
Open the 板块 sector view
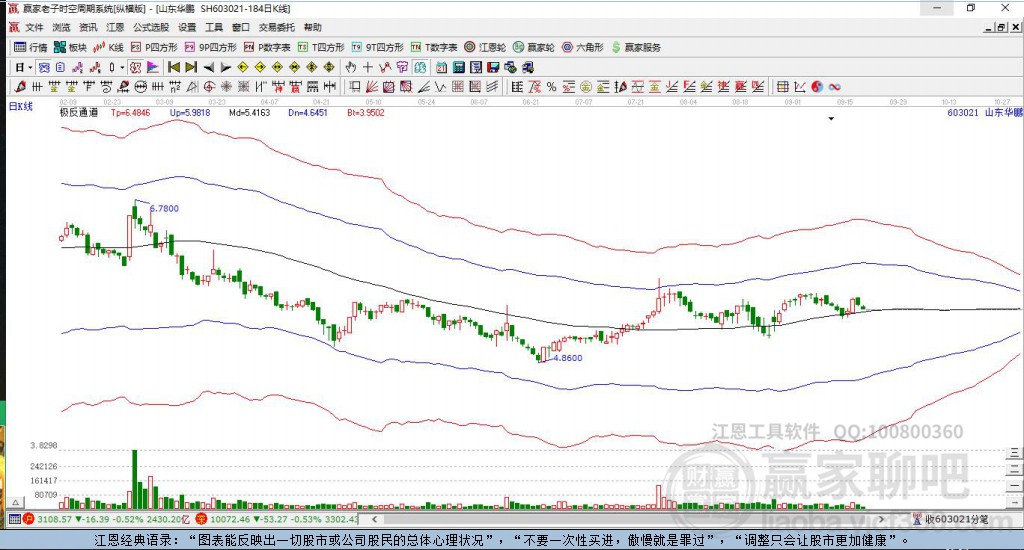tap(70, 47)
